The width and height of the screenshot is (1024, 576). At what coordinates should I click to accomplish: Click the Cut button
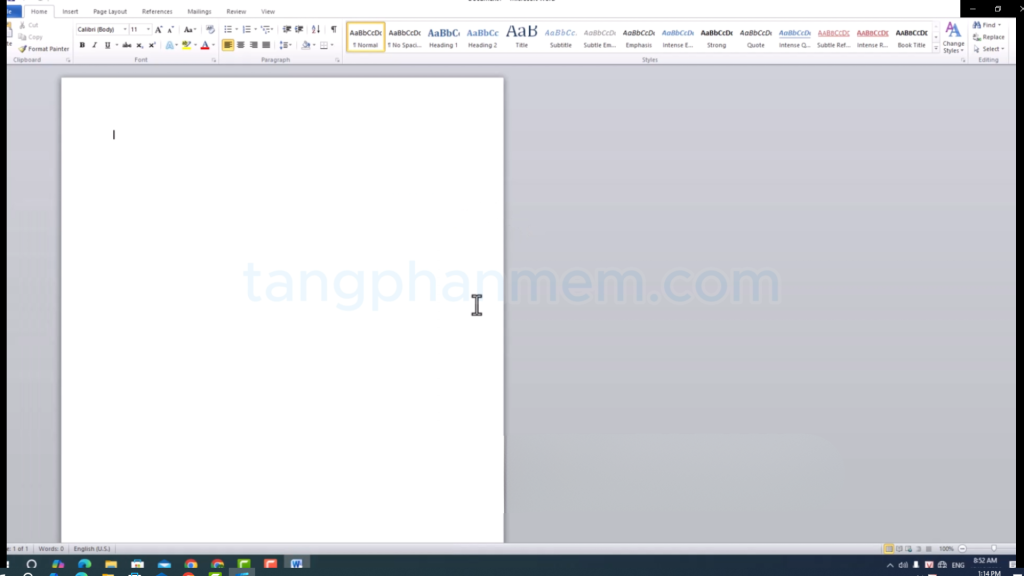(28, 25)
